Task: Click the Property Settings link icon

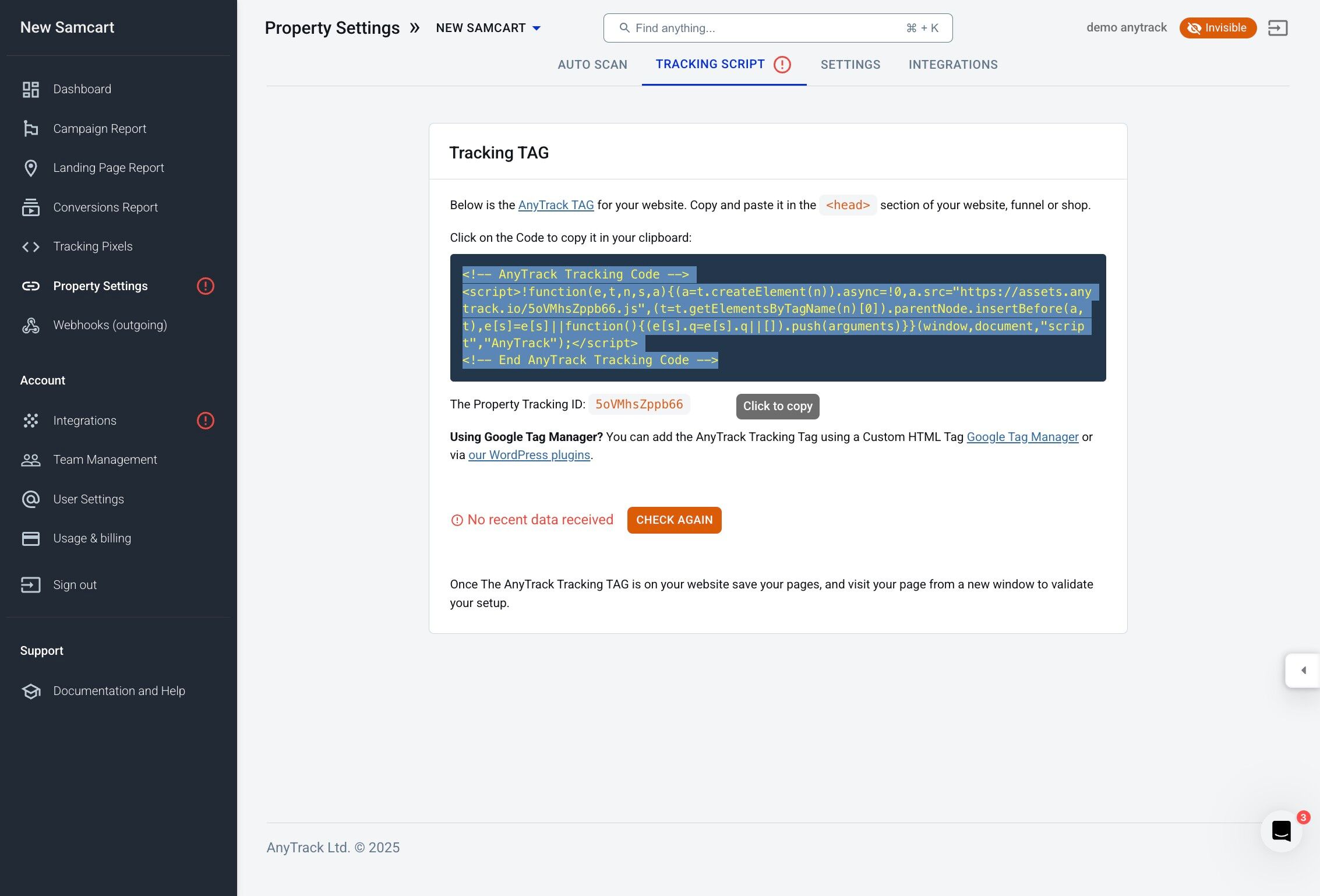Action: click(x=30, y=286)
